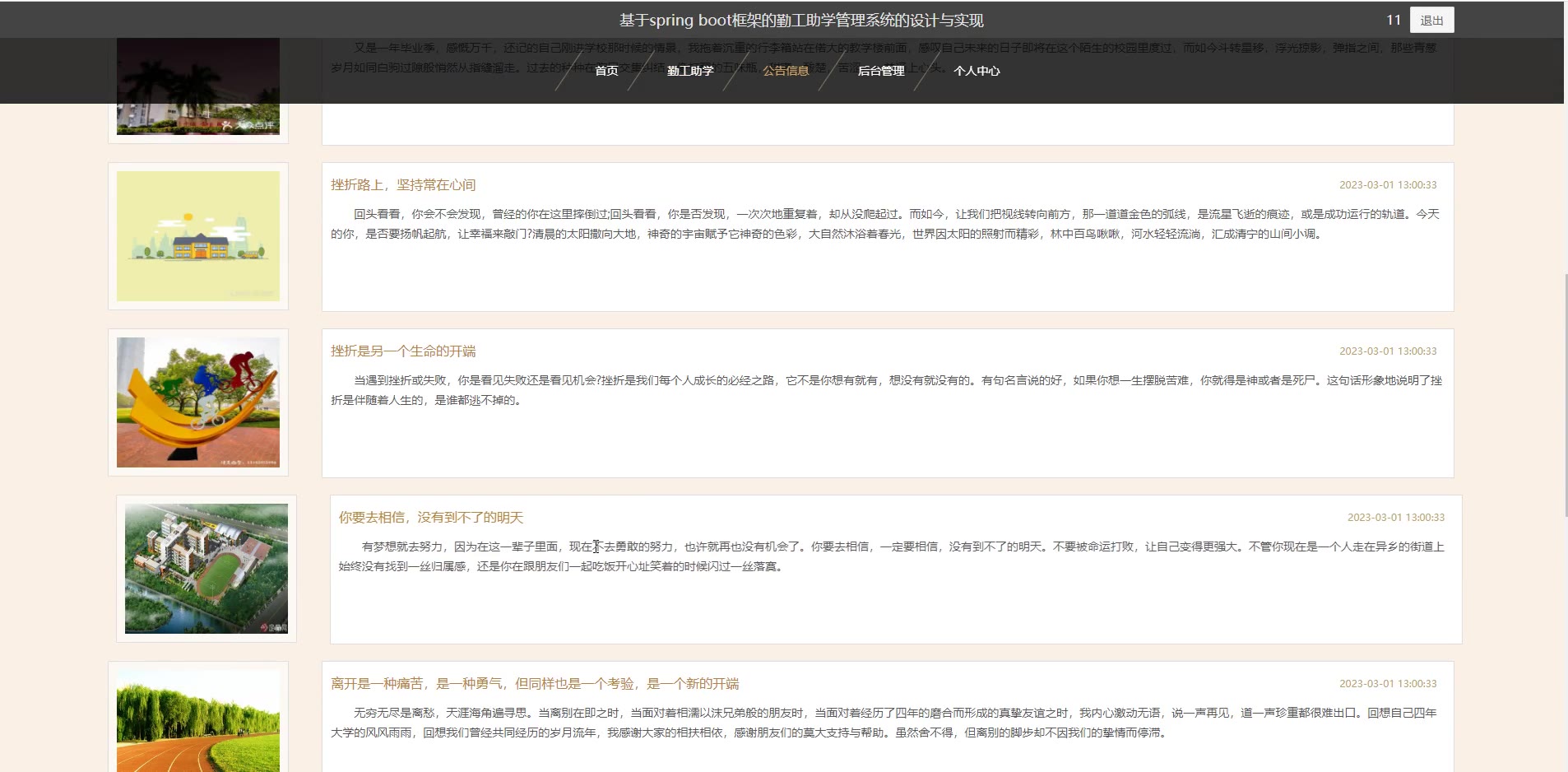Click the date beside 离开是一种痛苦 announcement
The image size is (1568, 772).
click(1388, 684)
